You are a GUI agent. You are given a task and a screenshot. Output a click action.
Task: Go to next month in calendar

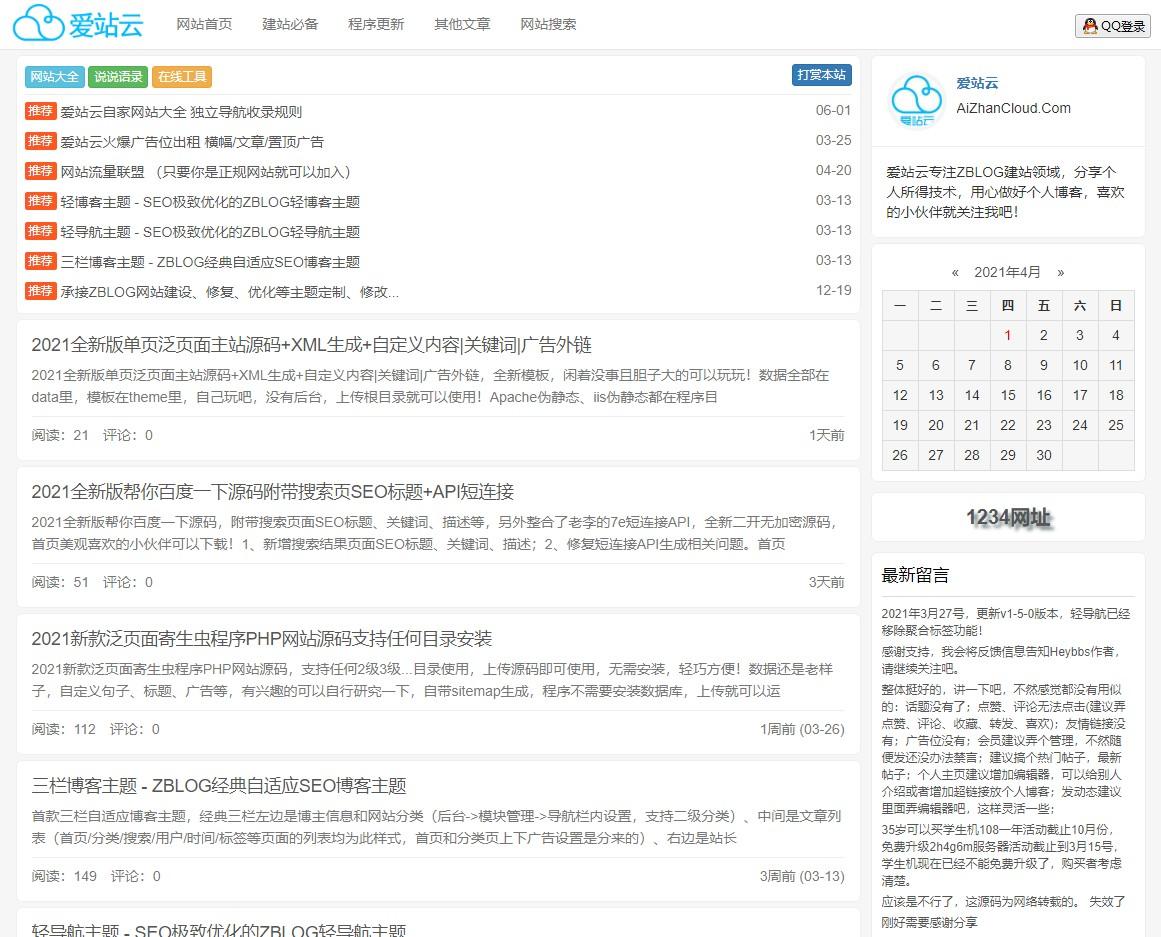[x=1060, y=272]
